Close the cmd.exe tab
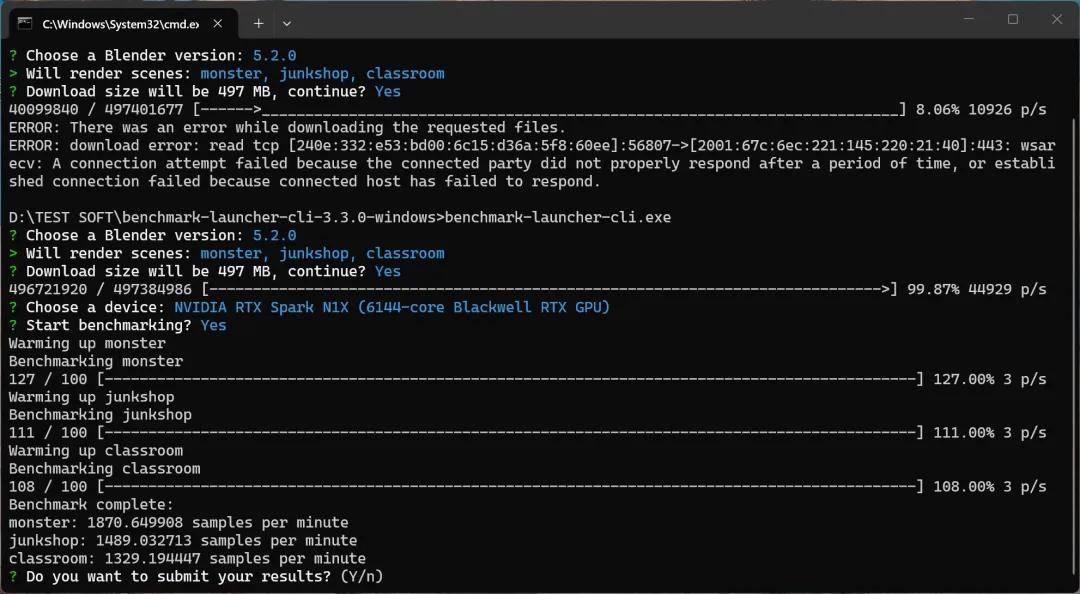Viewport: 1080px width, 594px height. pos(218,23)
